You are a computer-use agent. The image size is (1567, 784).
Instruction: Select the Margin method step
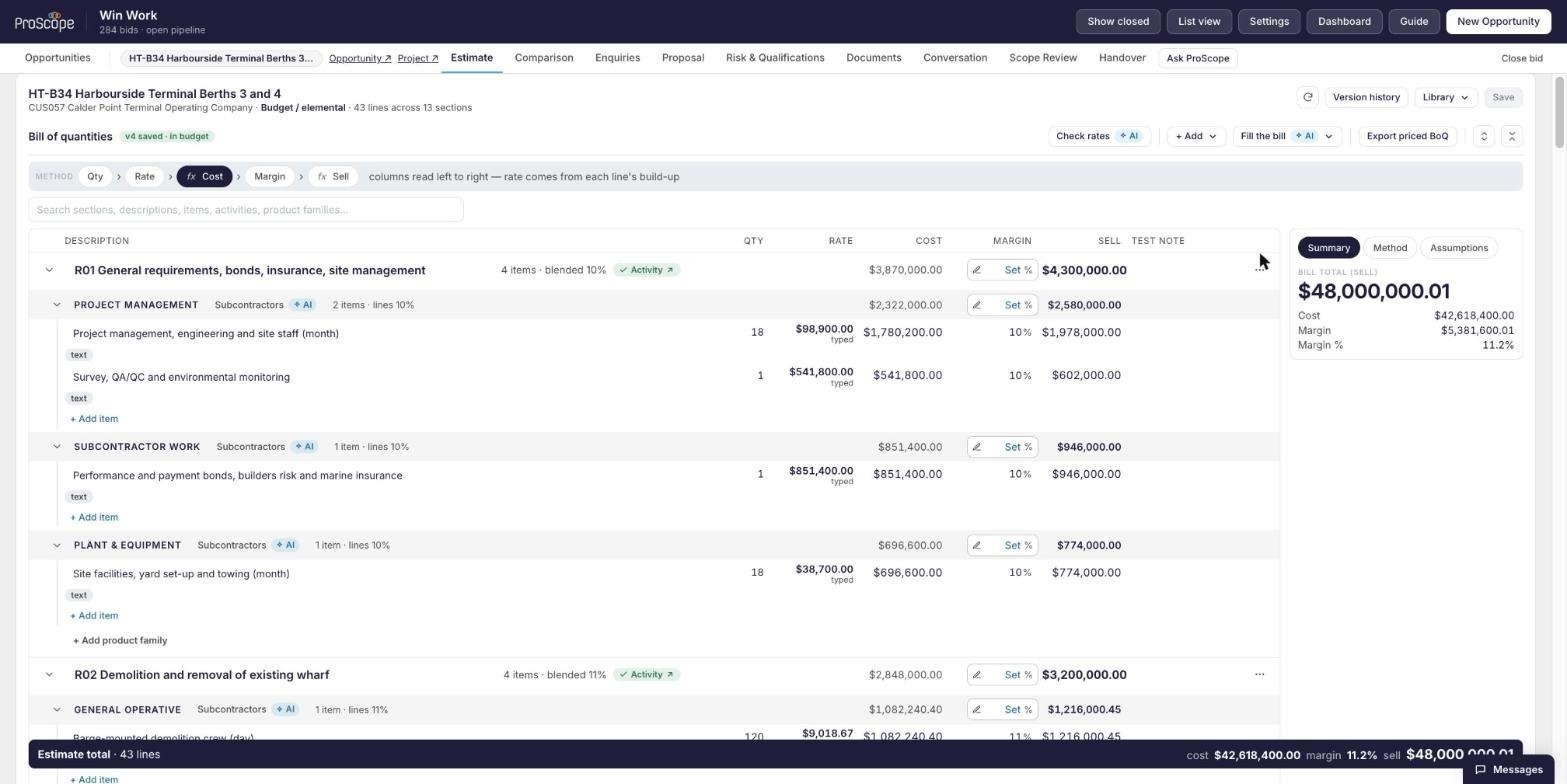(269, 177)
